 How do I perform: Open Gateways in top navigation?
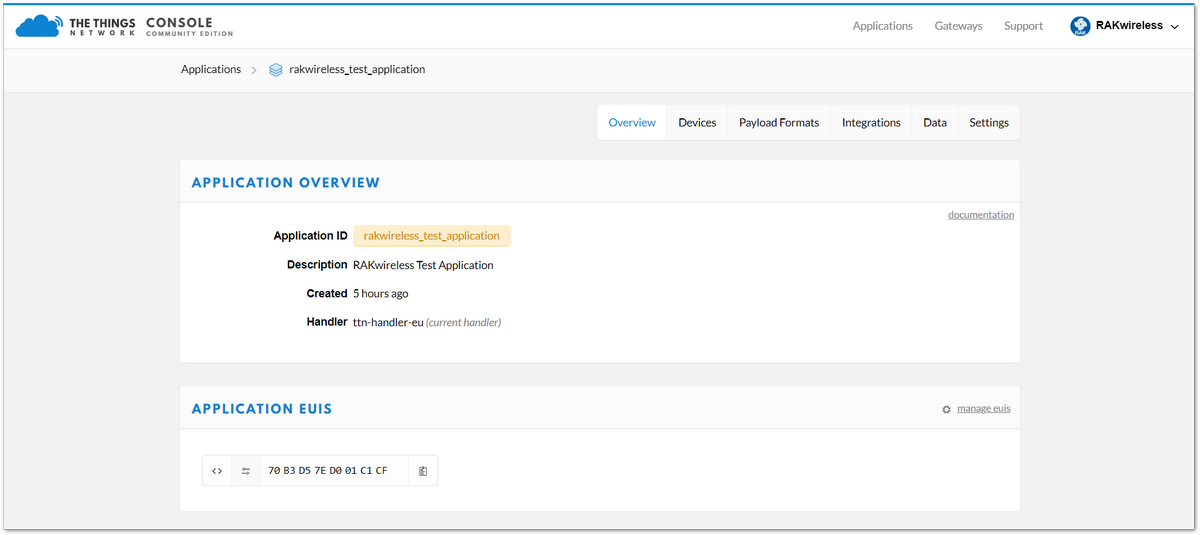958,26
